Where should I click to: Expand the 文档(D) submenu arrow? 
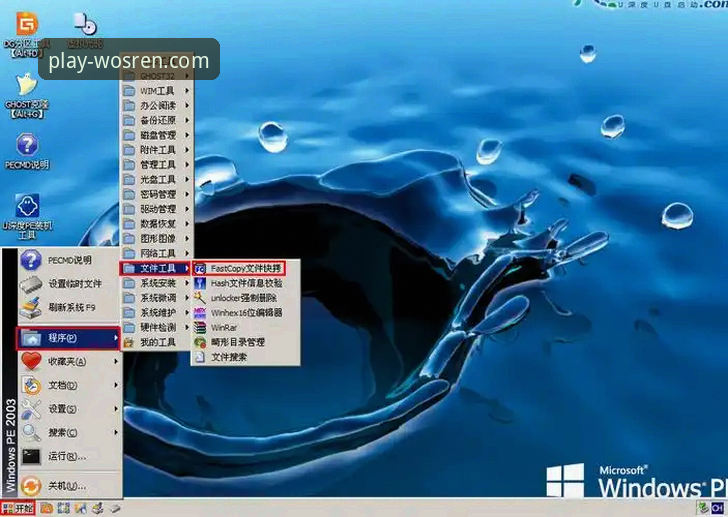[116, 385]
